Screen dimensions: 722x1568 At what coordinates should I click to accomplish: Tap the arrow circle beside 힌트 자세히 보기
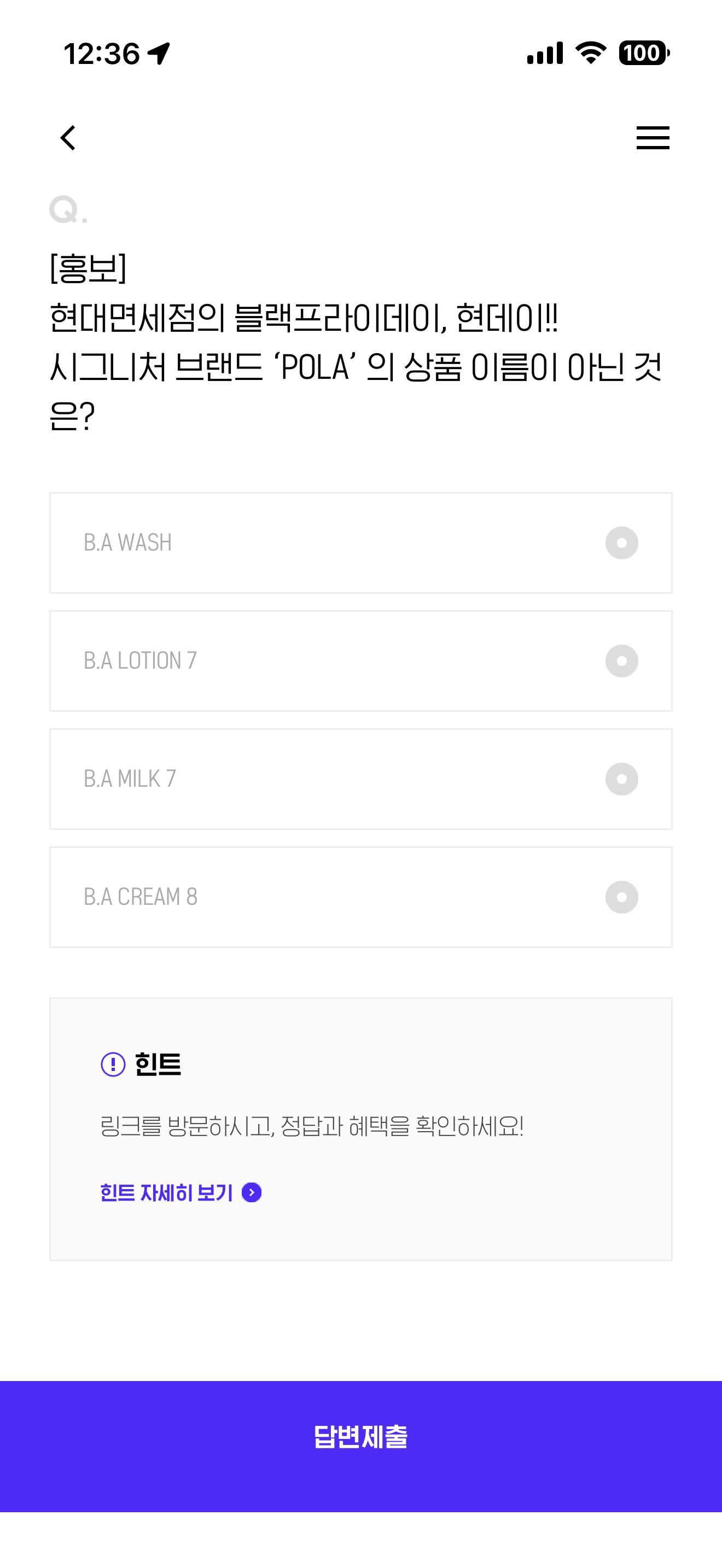[252, 1192]
